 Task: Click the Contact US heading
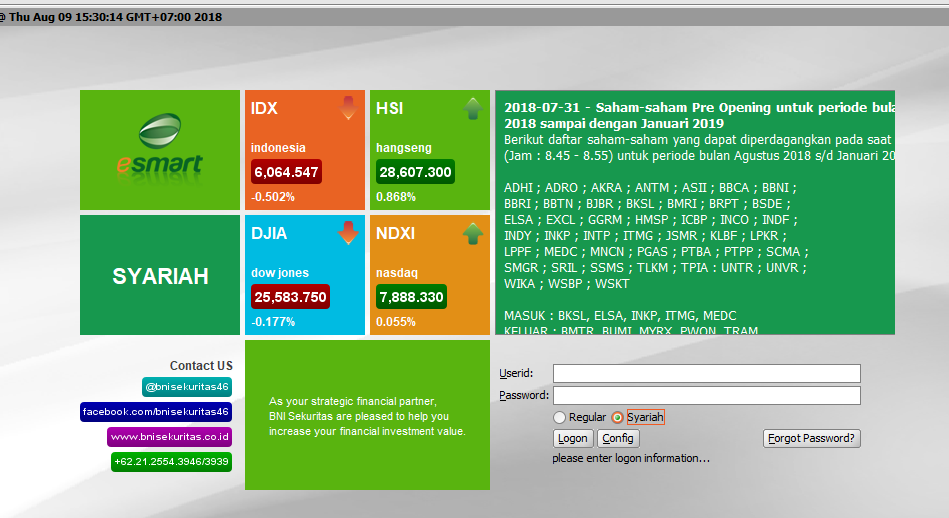pyautogui.click(x=201, y=366)
